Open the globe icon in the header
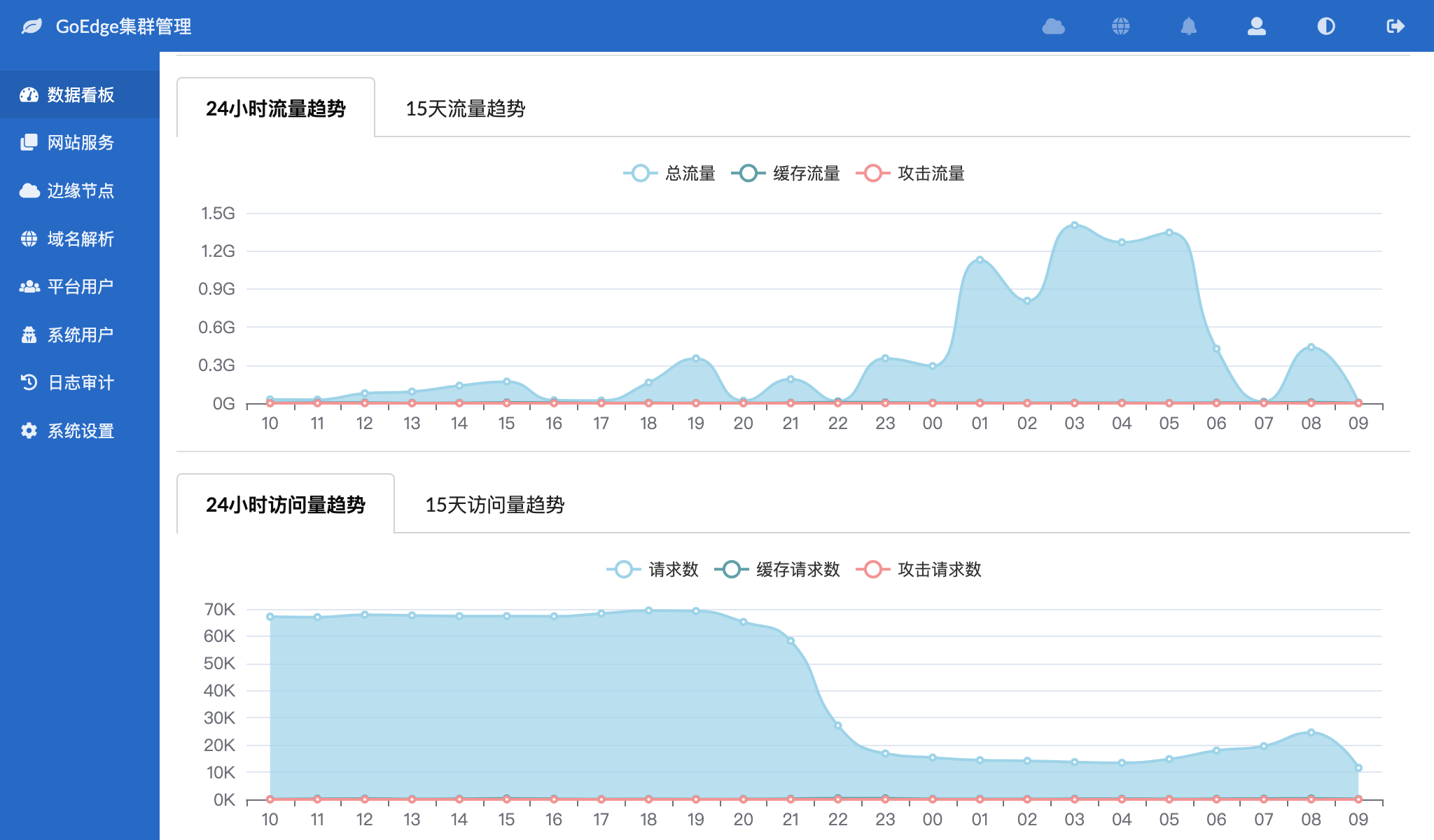Image resolution: width=1434 pixels, height=840 pixels. click(x=1121, y=27)
